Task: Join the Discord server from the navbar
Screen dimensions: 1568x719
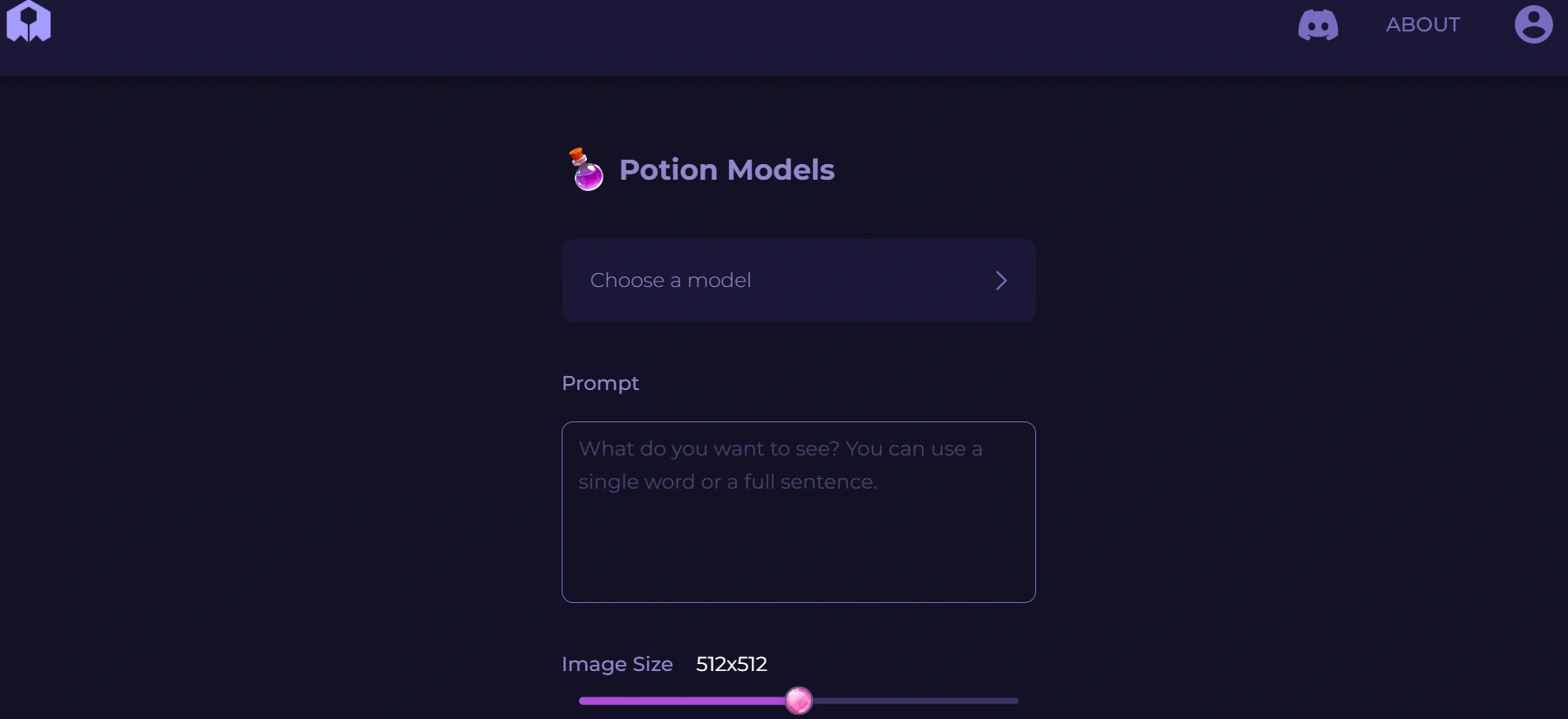Action: (1319, 24)
